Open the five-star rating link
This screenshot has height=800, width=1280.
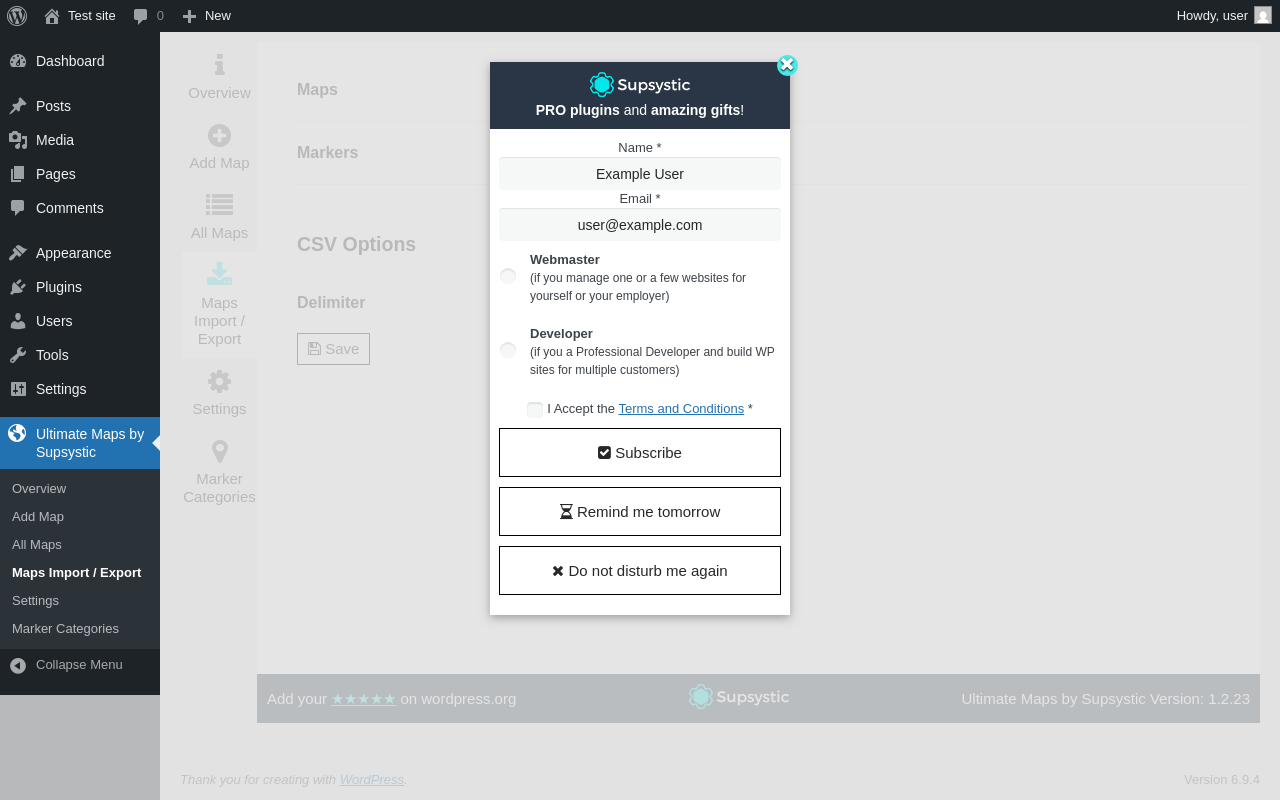[x=363, y=698]
